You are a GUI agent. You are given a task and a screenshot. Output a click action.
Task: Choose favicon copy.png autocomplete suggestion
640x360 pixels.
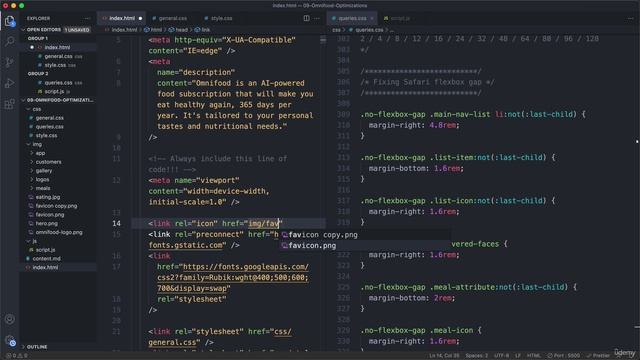click(x=365, y=235)
